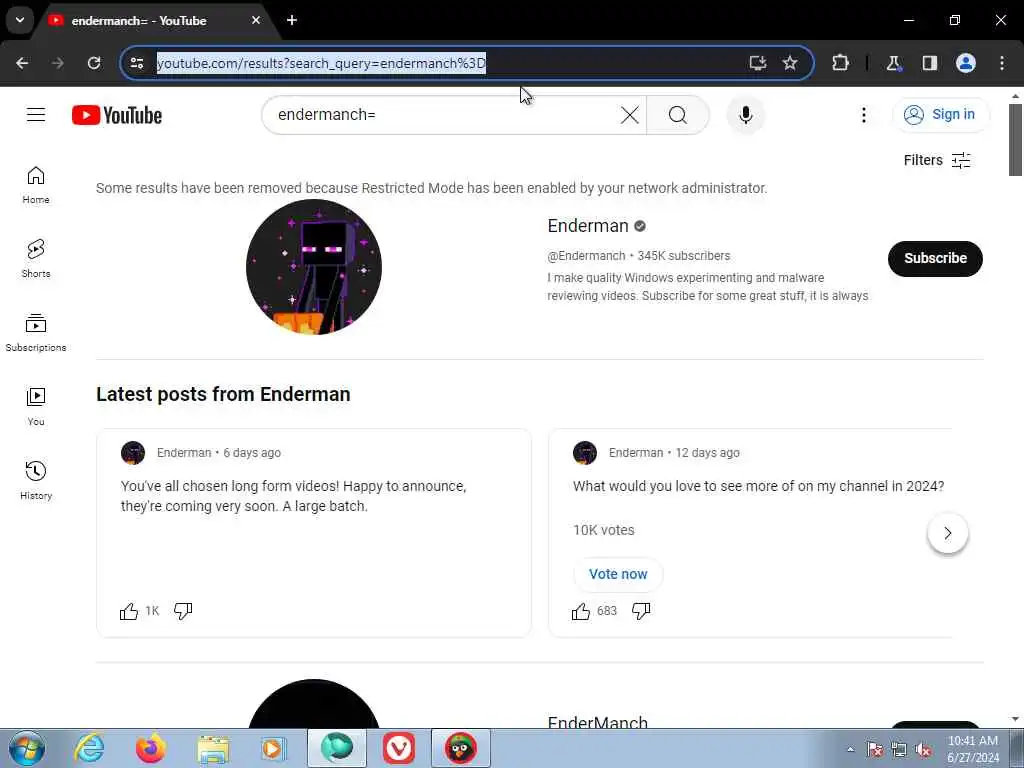Open the Windows Start button
Screen dimensions: 1024x768
click(27, 748)
